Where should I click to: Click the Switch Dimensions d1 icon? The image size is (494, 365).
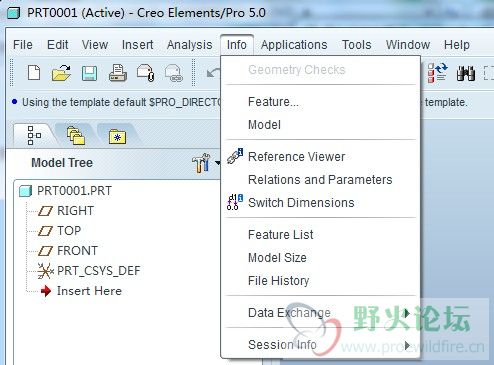coord(235,202)
